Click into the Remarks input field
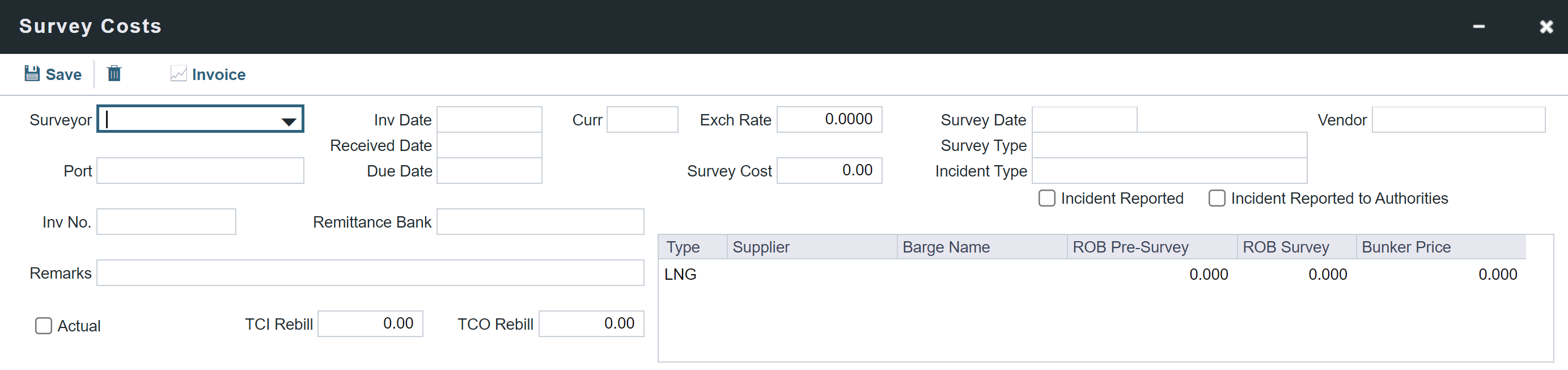 370,273
